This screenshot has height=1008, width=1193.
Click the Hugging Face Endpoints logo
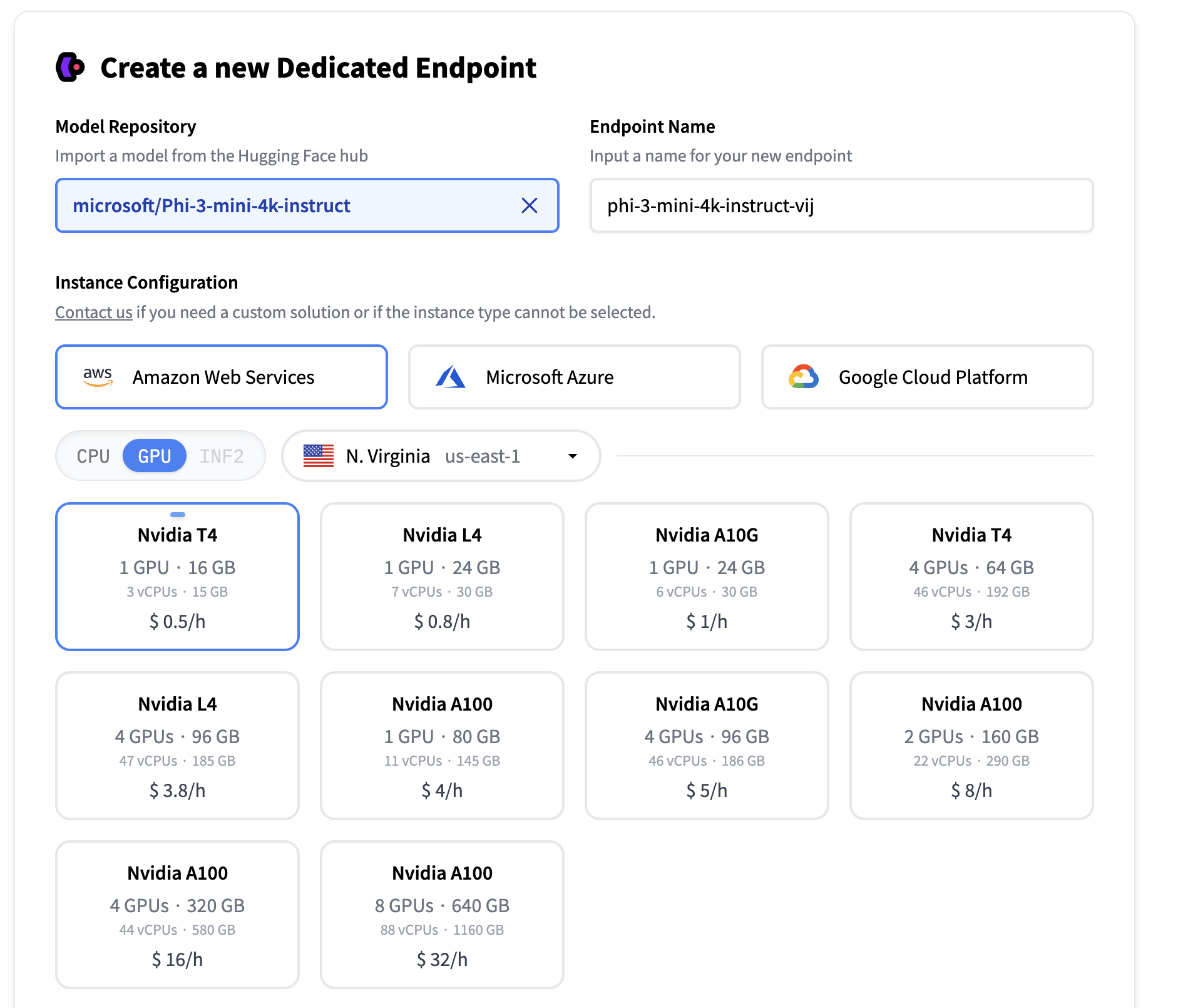(x=71, y=68)
